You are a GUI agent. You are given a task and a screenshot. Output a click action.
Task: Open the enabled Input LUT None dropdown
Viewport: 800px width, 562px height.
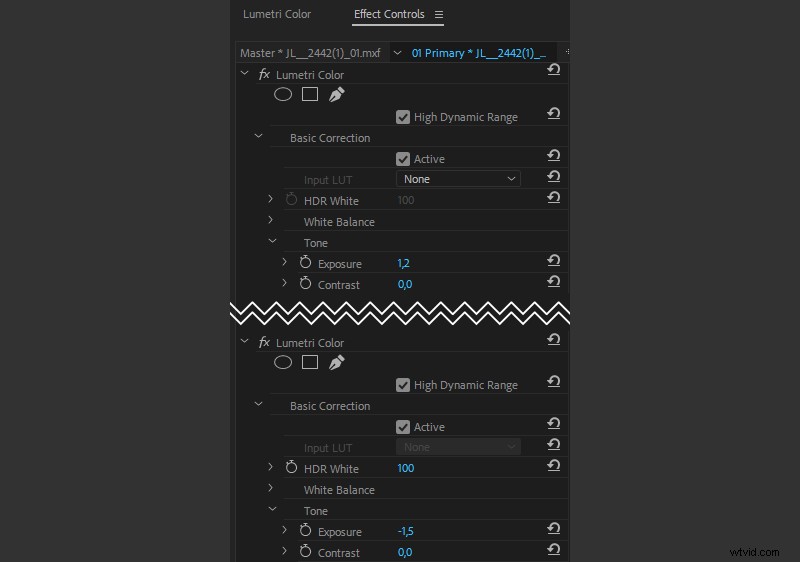click(x=458, y=179)
